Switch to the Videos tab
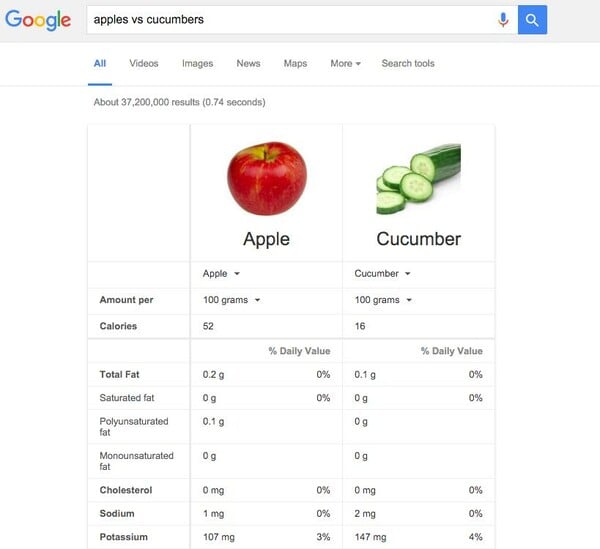 [x=144, y=64]
